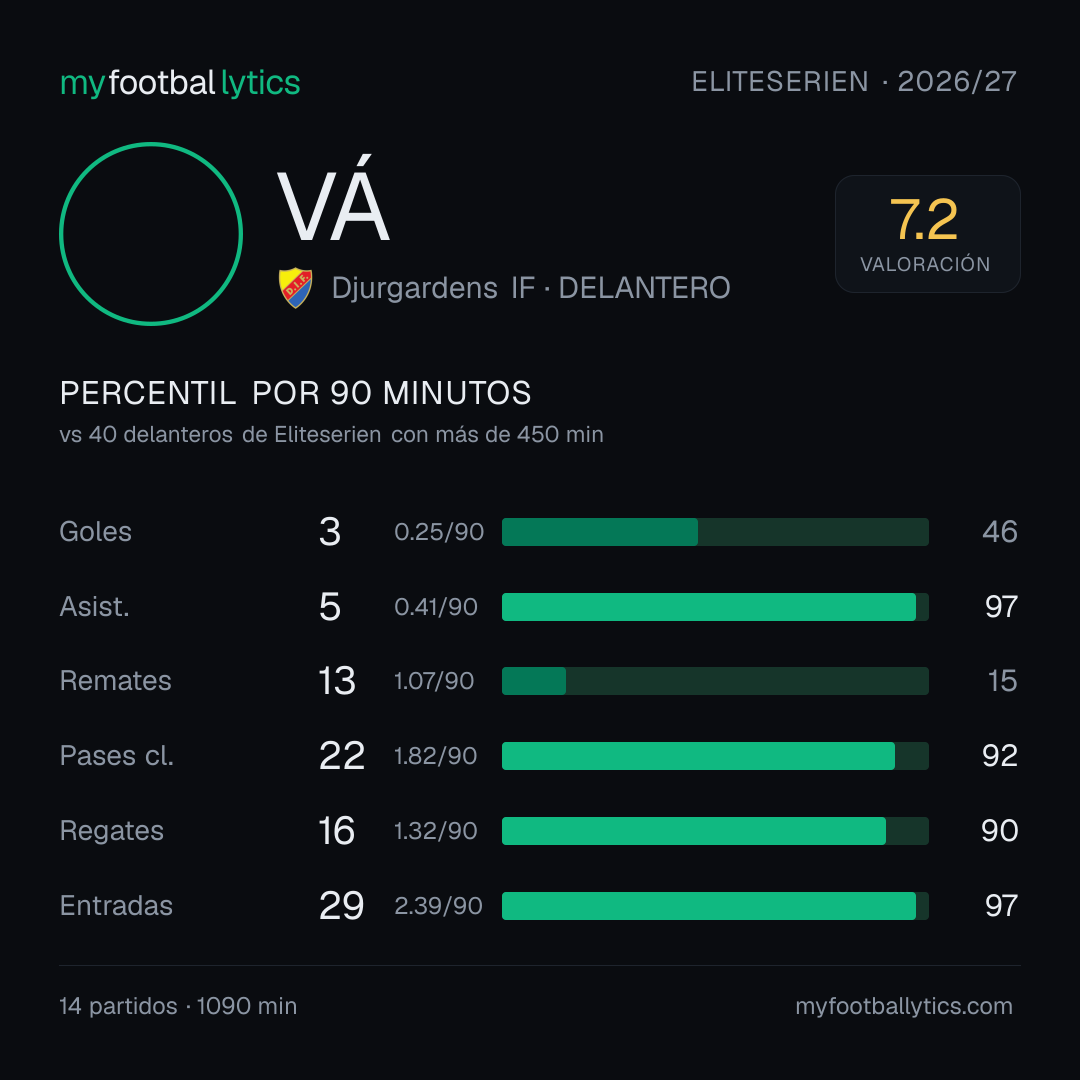
Task: Click the Djurgardens IF club crest icon
Action: (x=295, y=288)
